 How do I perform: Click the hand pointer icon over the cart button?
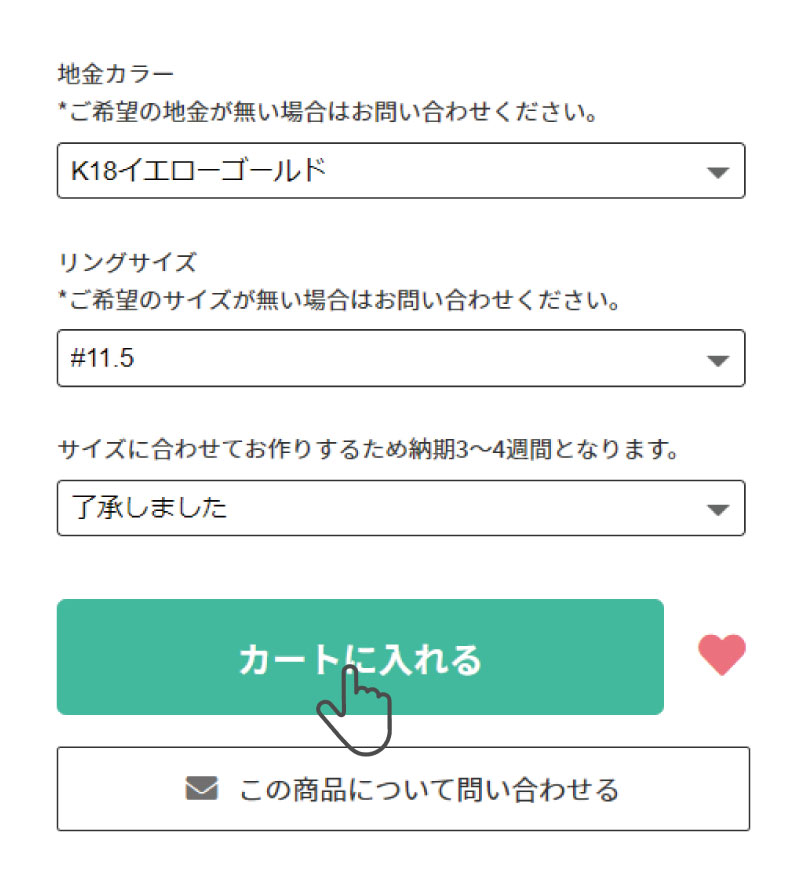[x=355, y=710]
